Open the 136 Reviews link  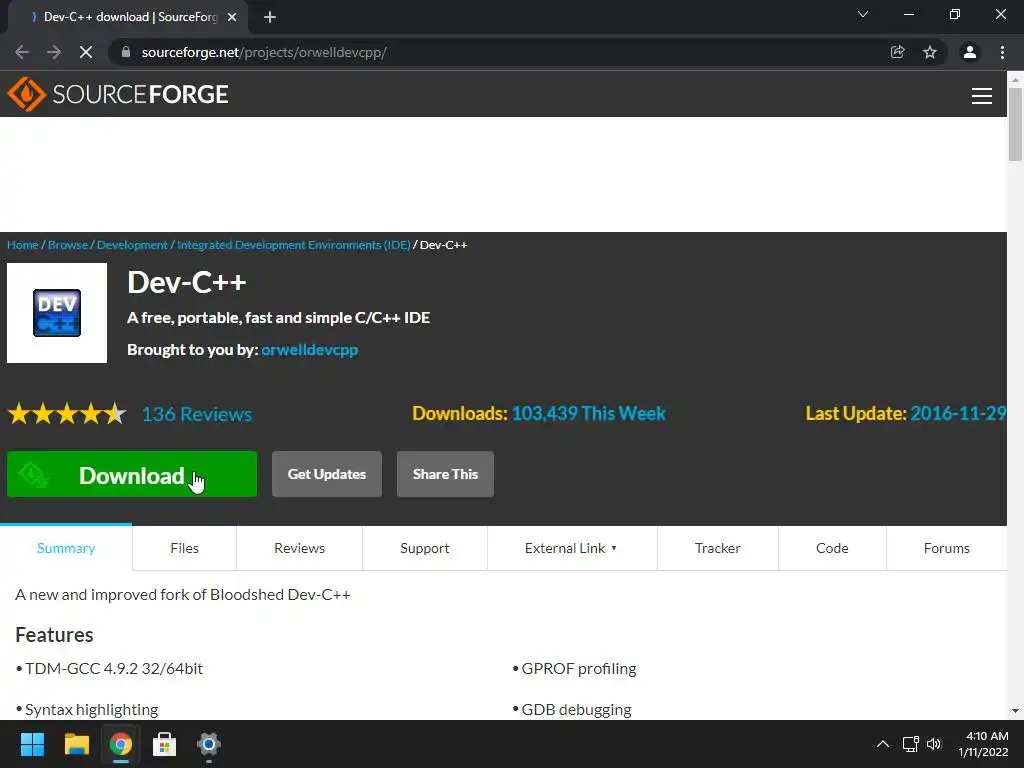tap(197, 414)
